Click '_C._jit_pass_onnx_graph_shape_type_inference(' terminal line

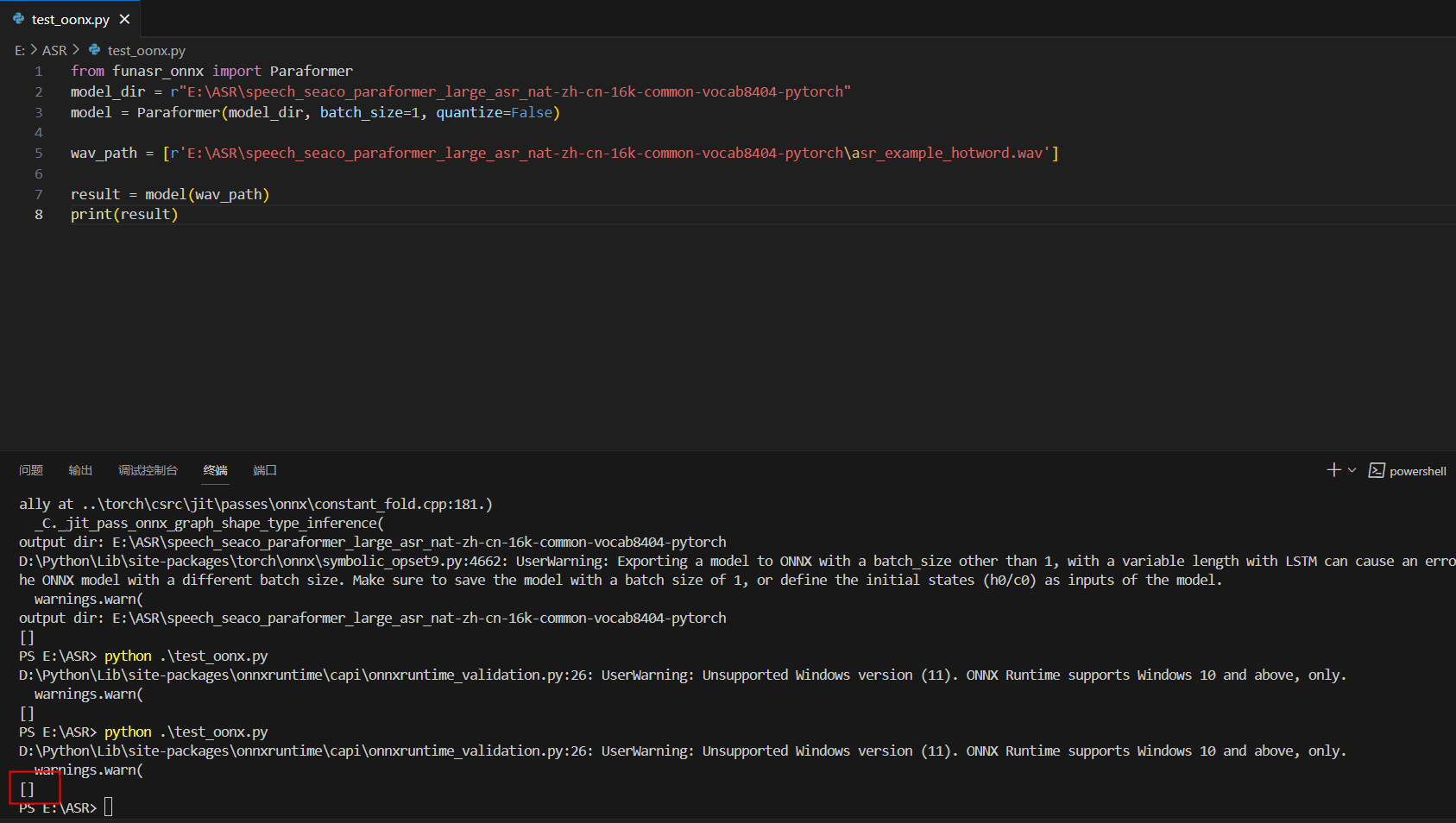[210, 523]
